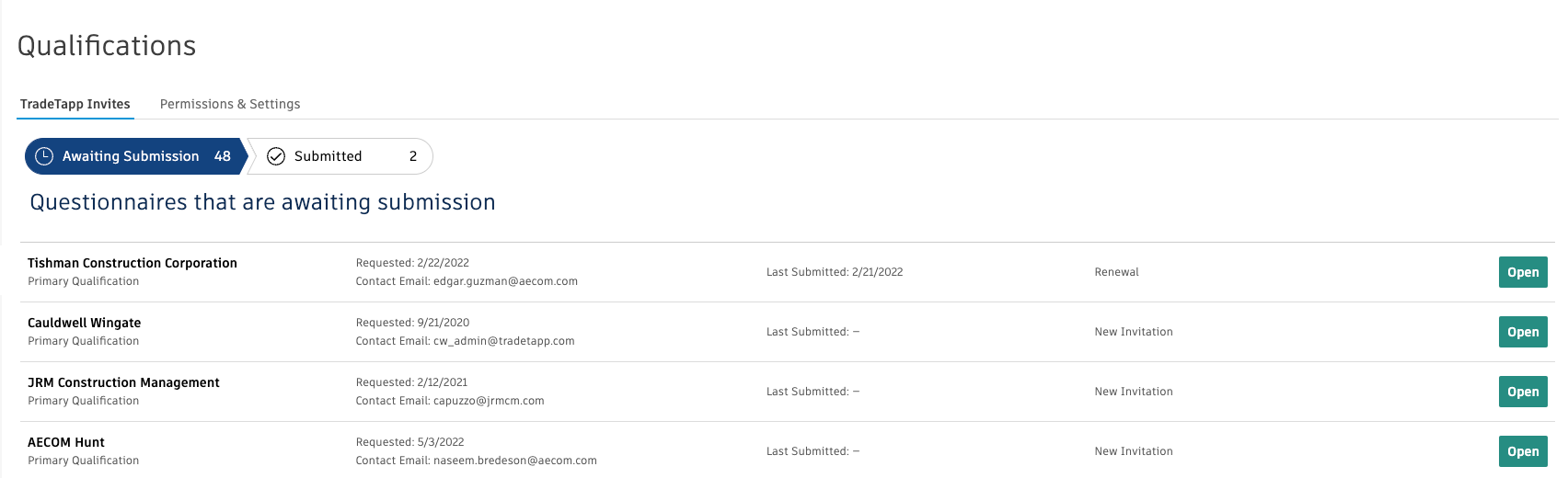Click the cw_admin@tradetapp.com contact email
This screenshot has height=478, width=1568.
pos(503,341)
